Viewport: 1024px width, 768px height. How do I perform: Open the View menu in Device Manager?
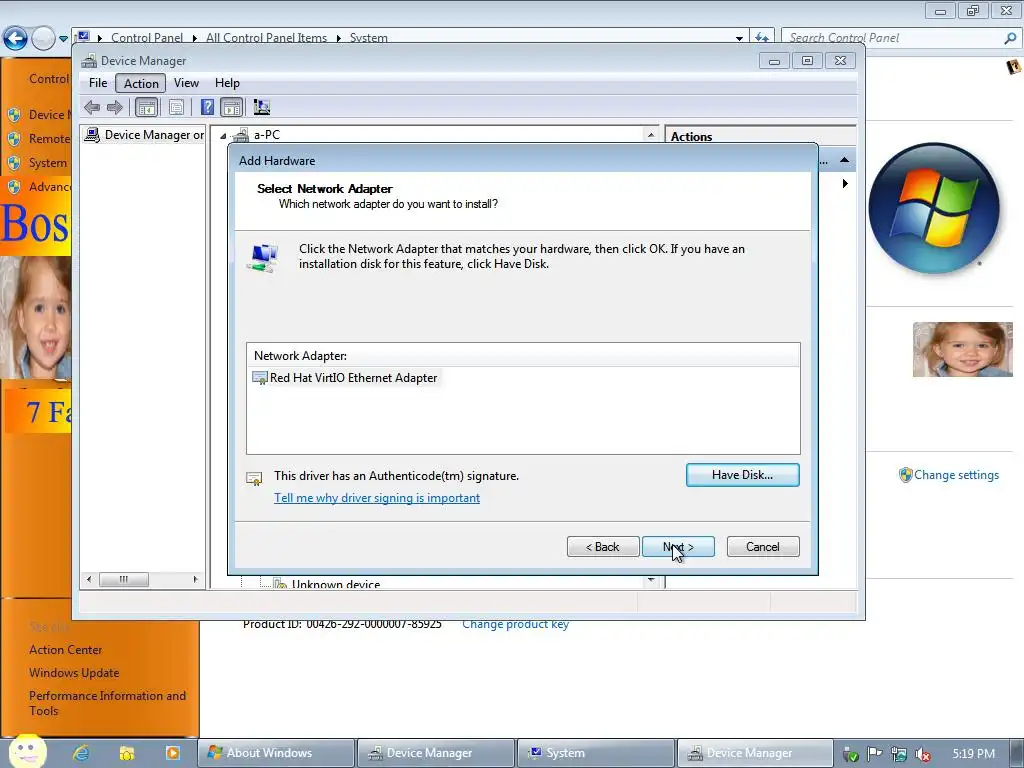point(186,83)
